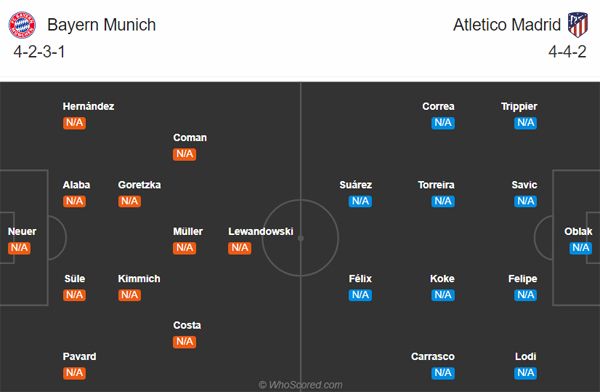Select Lewandowski's N/A rating badge
Viewport: 600px width, 392px height.
tap(240, 248)
